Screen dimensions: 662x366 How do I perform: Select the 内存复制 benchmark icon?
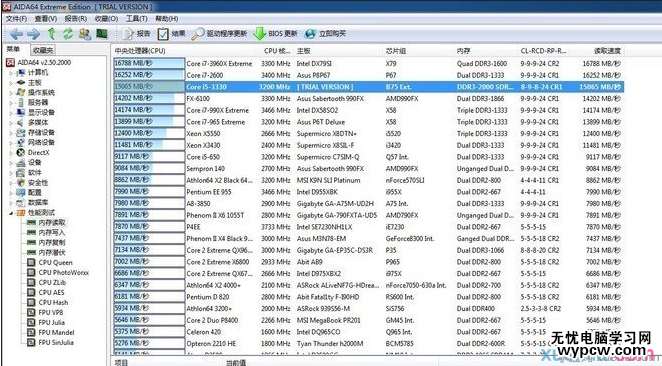point(31,243)
